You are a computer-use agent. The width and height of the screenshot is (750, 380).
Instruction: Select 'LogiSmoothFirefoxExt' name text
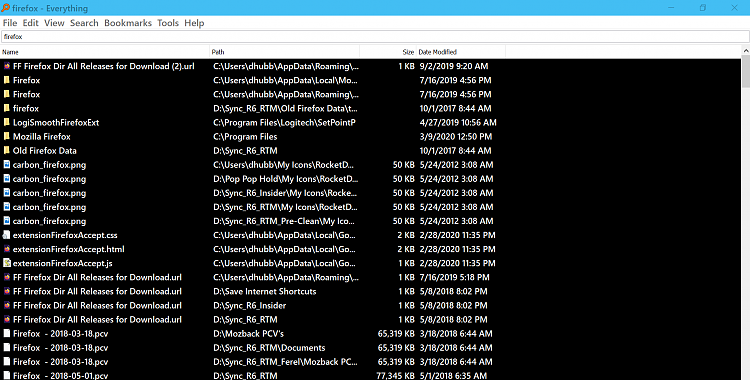(56, 123)
